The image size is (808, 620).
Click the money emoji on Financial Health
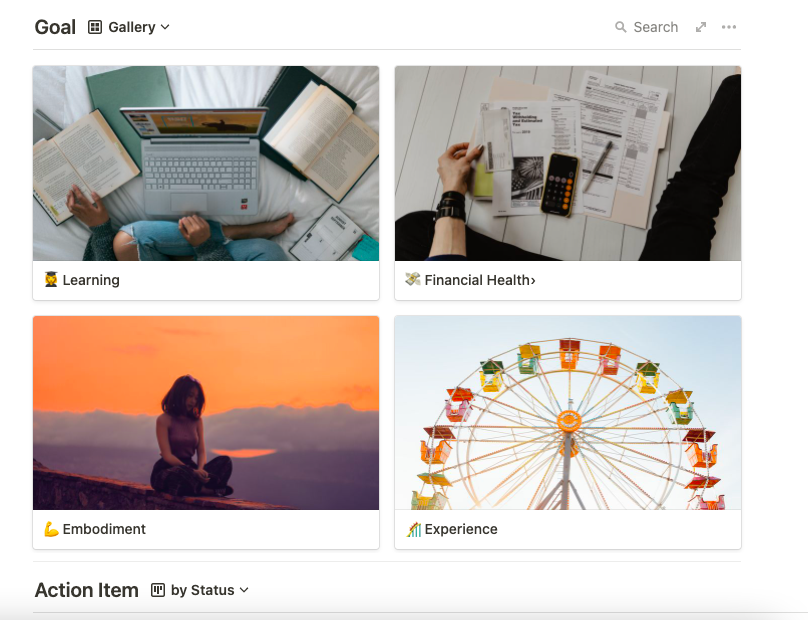click(413, 280)
